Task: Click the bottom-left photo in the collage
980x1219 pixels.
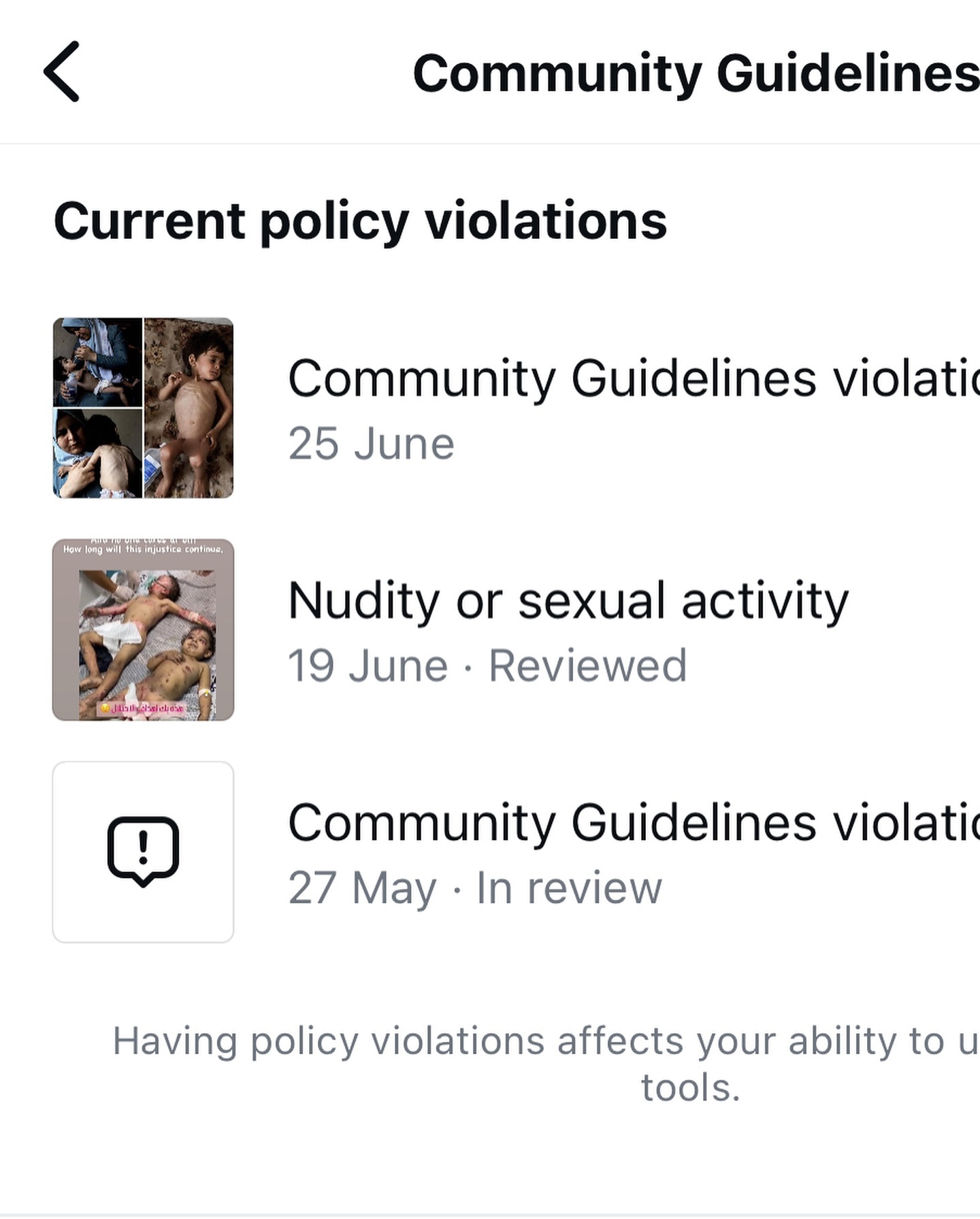Action: [x=97, y=453]
